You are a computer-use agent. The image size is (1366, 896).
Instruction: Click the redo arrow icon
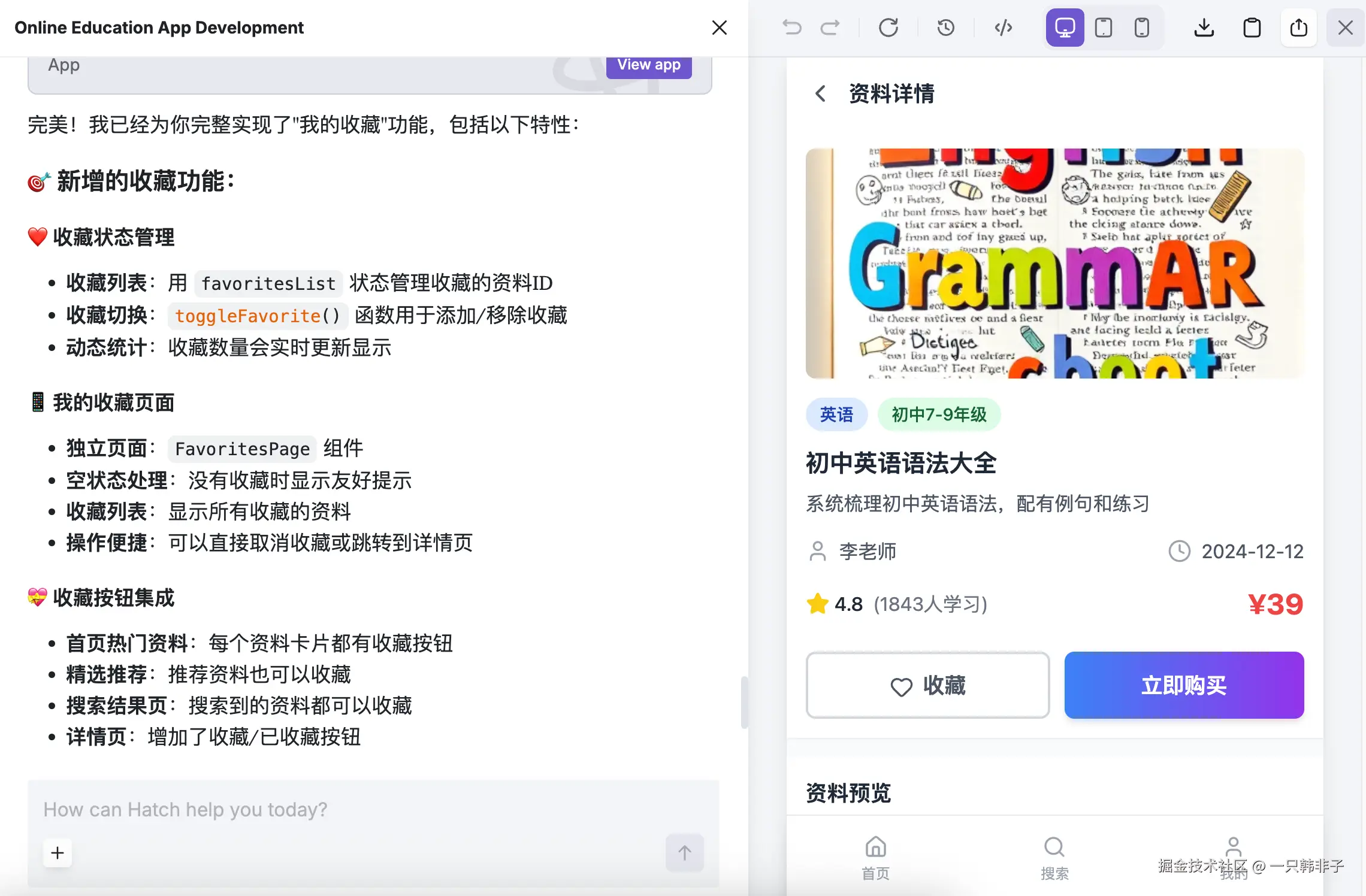tap(830, 28)
